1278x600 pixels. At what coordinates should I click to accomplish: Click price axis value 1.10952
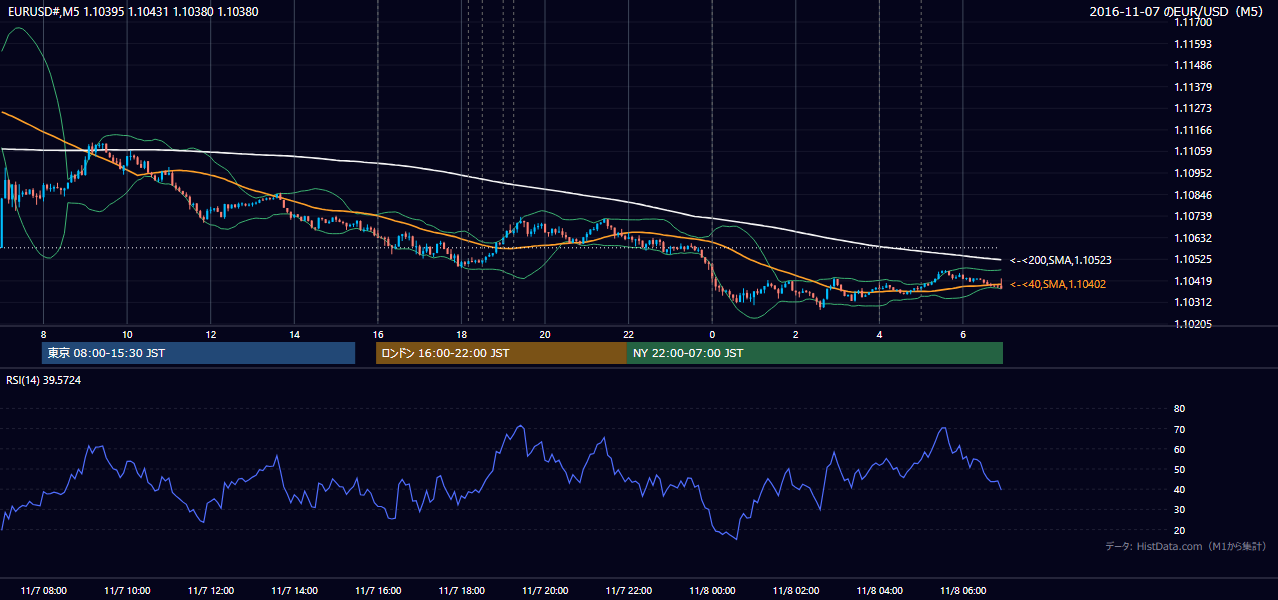1194,173
